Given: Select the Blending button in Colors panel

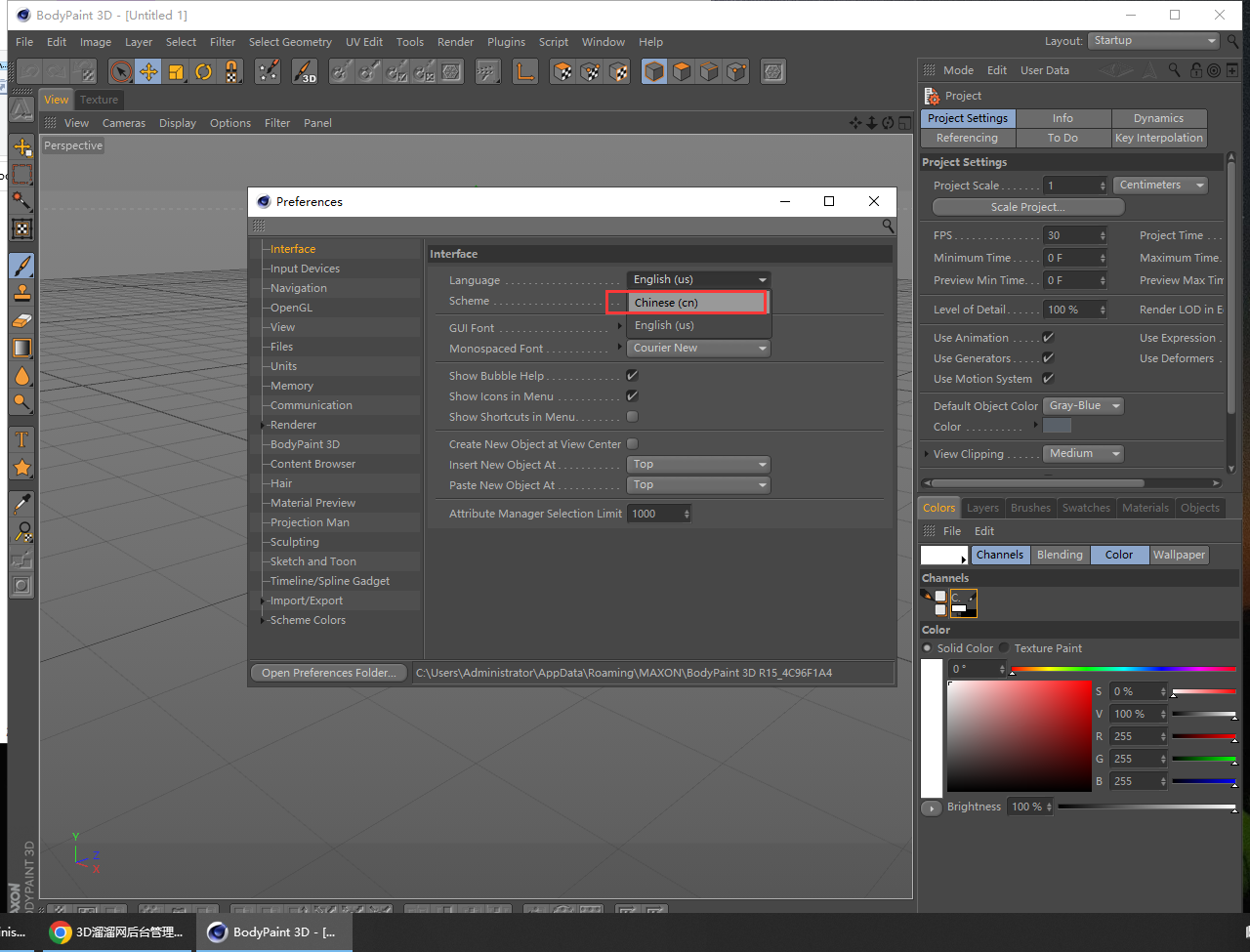Looking at the screenshot, I should [x=1060, y=555].
